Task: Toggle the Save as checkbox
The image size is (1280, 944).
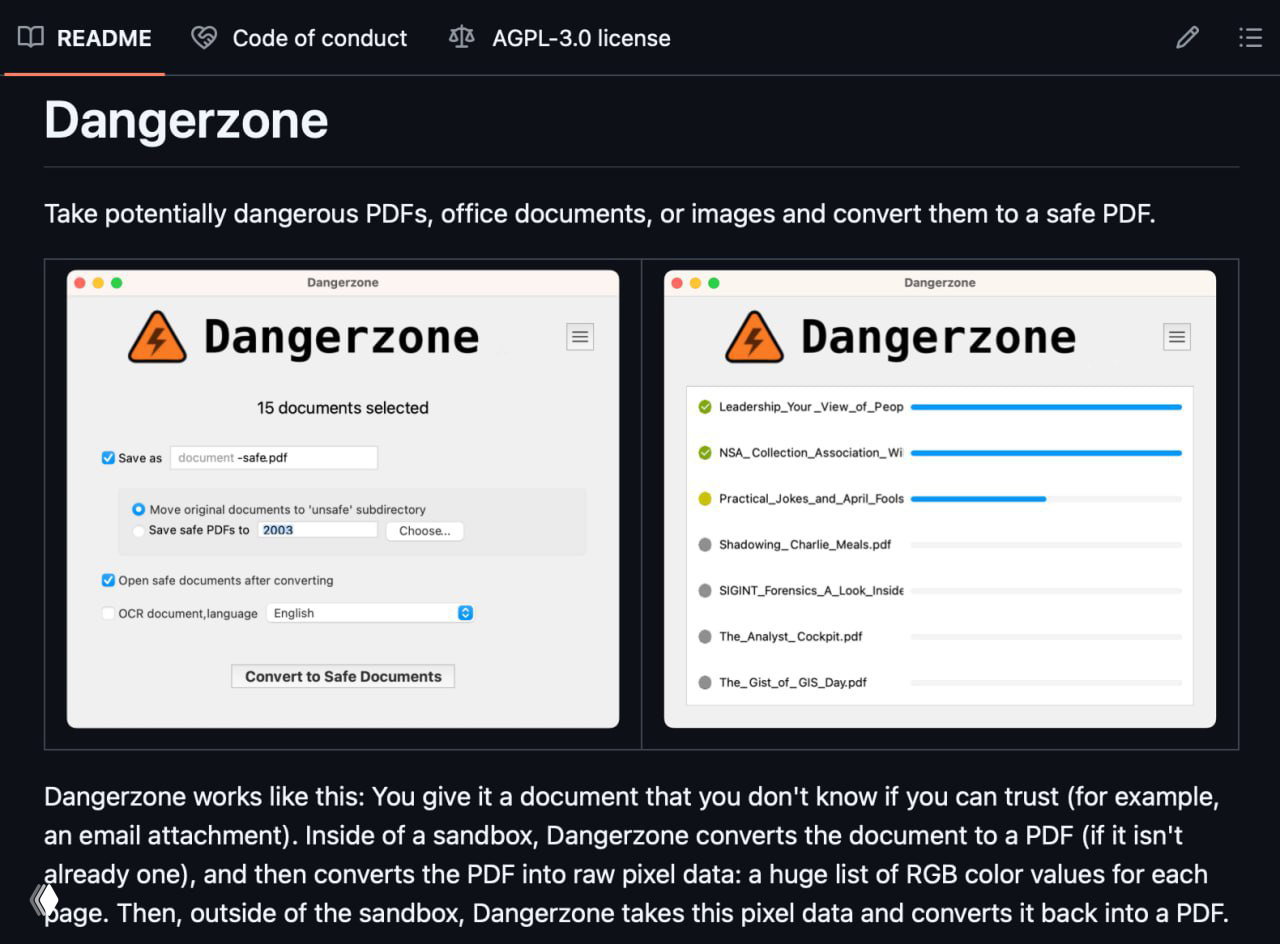Action: [x=108, y=458]
